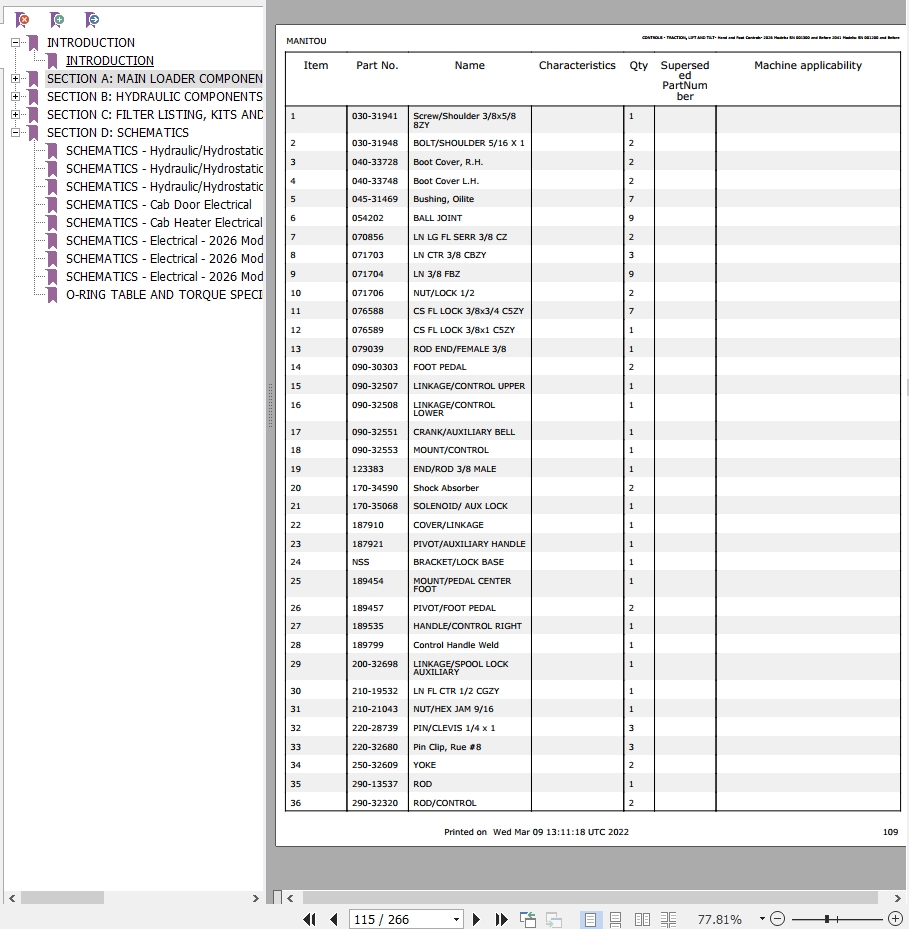Collapse the SECTION D: SCHEMATICS node
Screen dimensions: 909x929
pos(16,133)
